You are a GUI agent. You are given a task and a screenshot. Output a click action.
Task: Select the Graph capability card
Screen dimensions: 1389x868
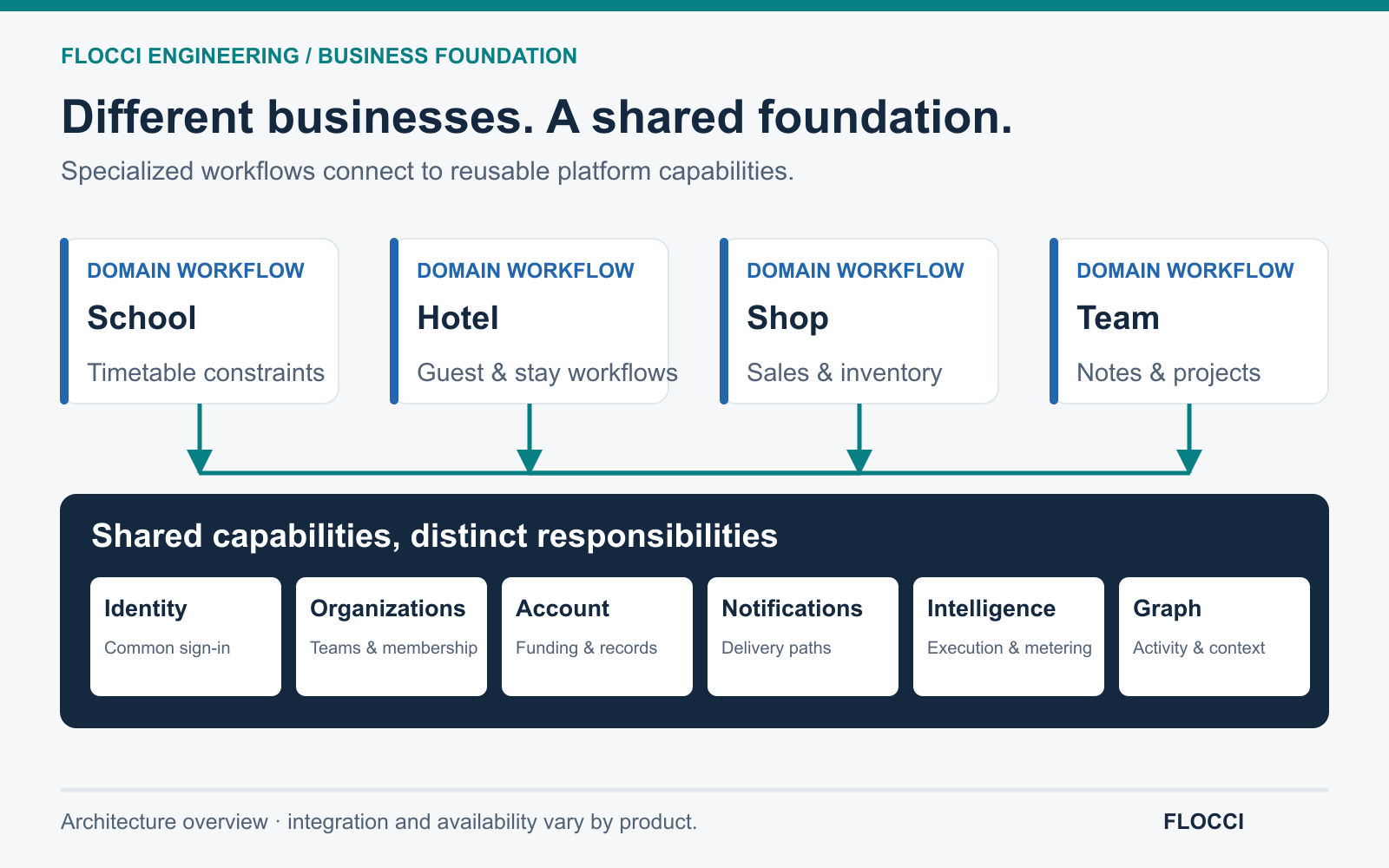tap(1215, 636)
